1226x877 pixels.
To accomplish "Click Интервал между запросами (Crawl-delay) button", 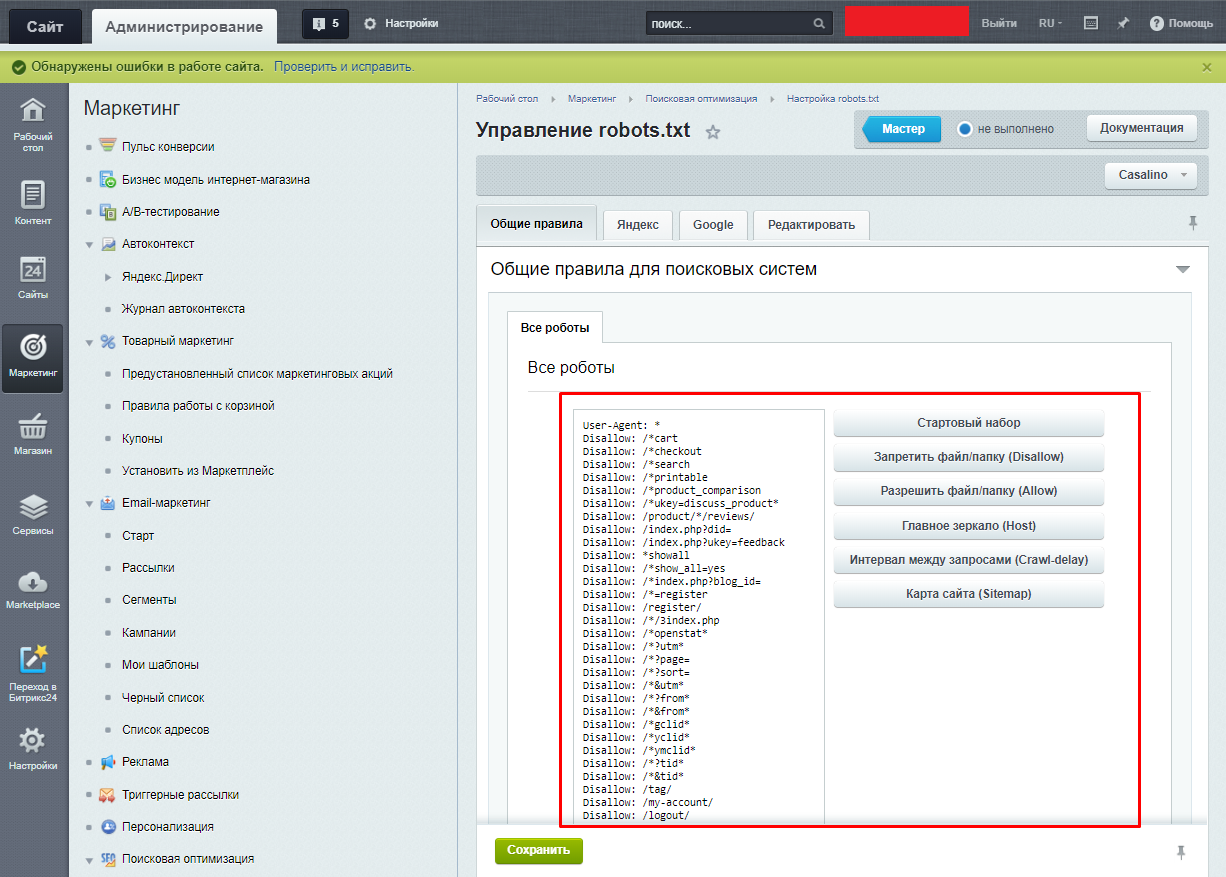I will tap(969, 560).
